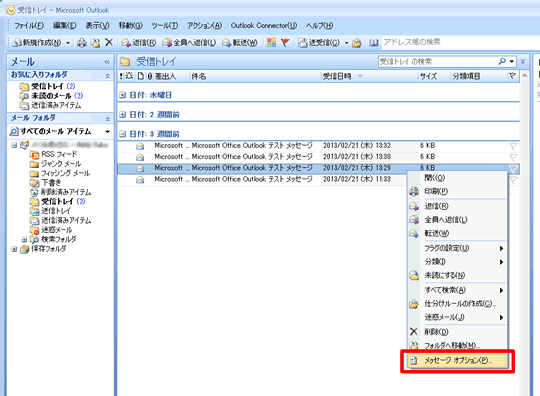Screen dimensions: 540x396
Task: Open the 送受信 dropdown arrow
Action: 346,43
